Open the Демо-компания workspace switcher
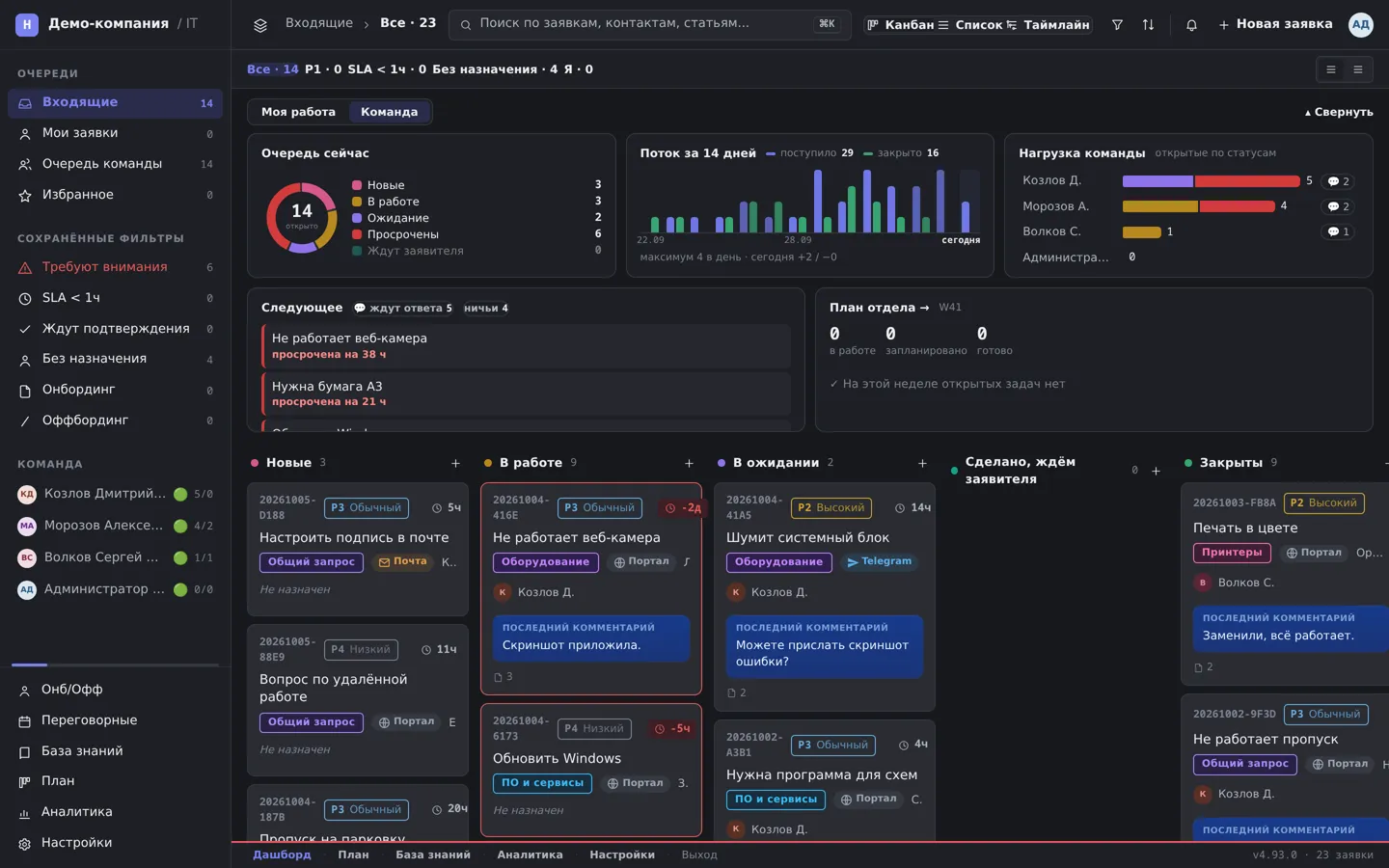The width and height of the screenshot is (1389, 868). tap(106, 24)
